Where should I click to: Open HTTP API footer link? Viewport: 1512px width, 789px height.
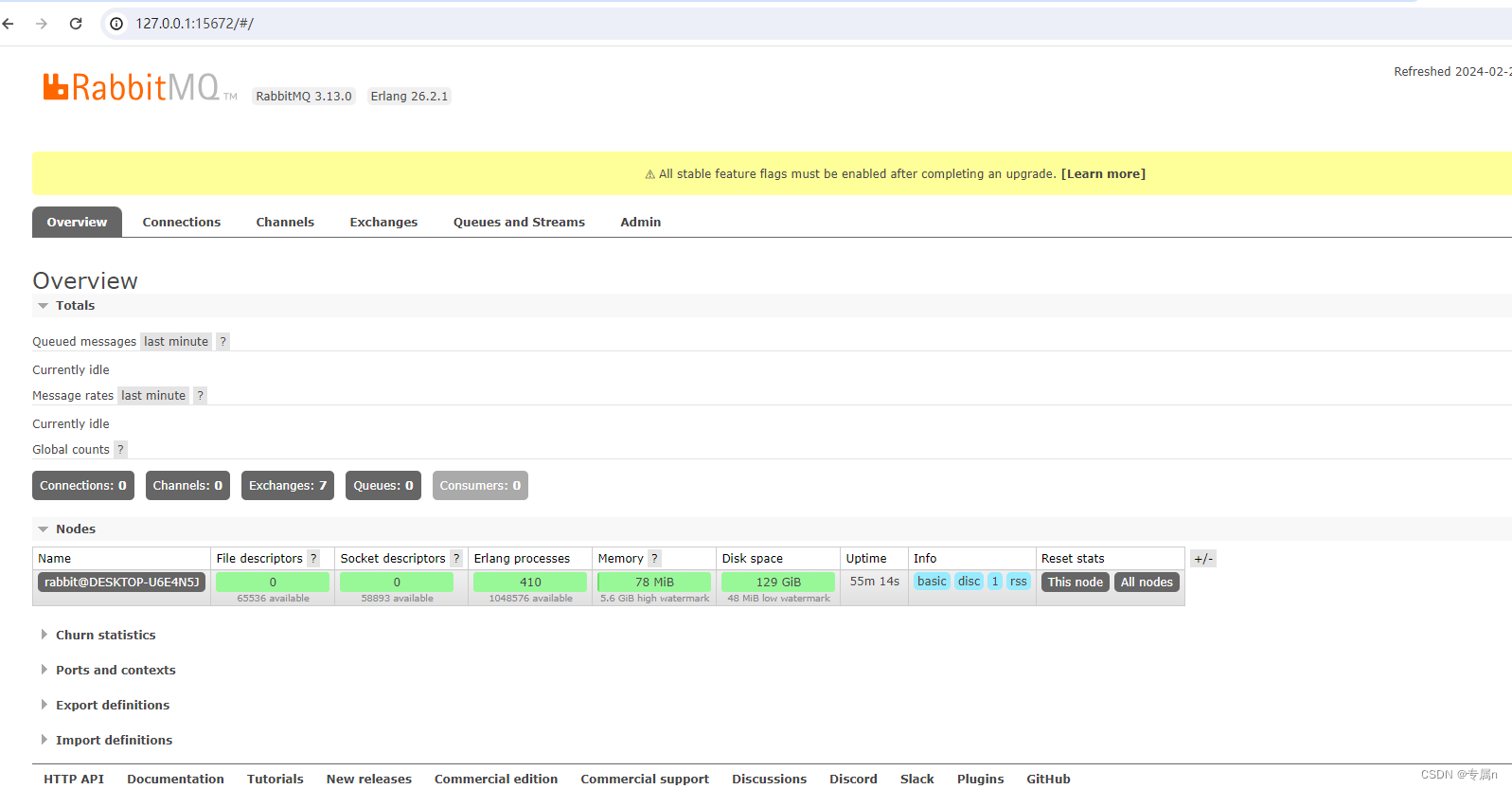74,780
